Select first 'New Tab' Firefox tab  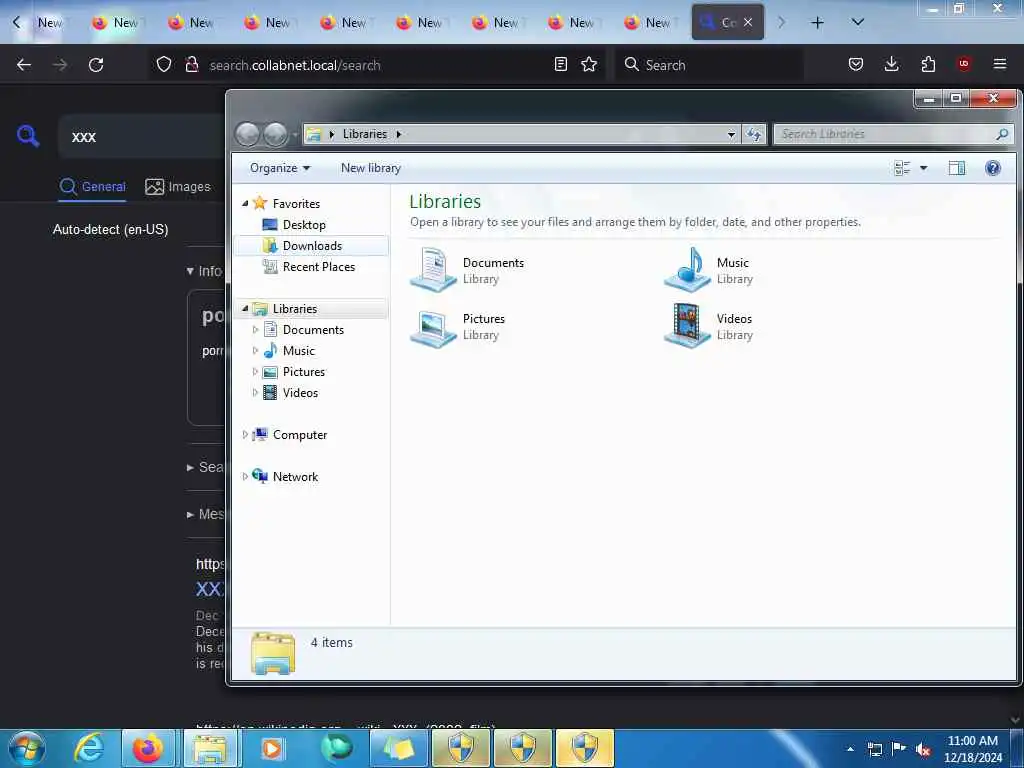coord(48,23)
